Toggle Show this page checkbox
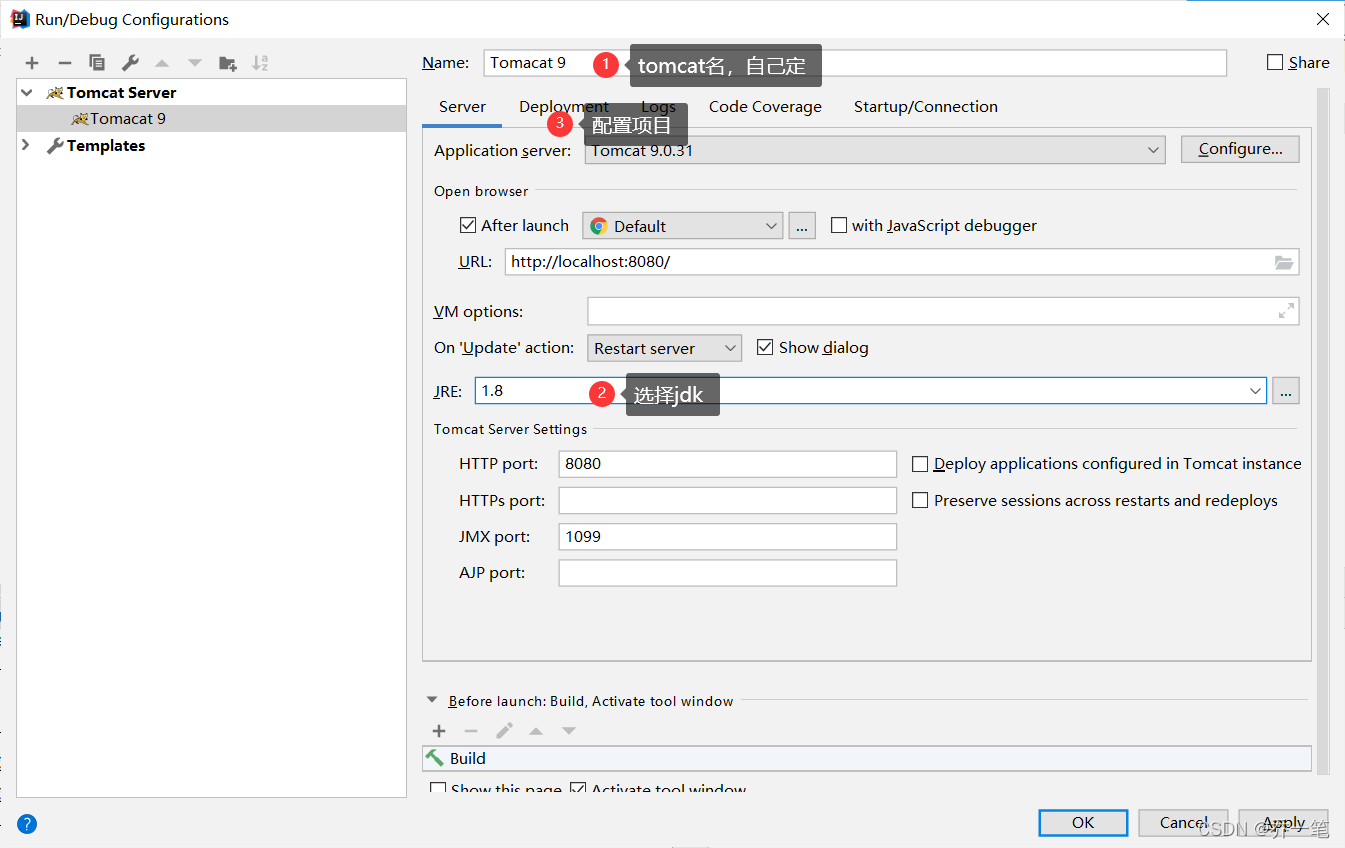The height and width of the screenshot is (848, 1345). click(438, 790)
